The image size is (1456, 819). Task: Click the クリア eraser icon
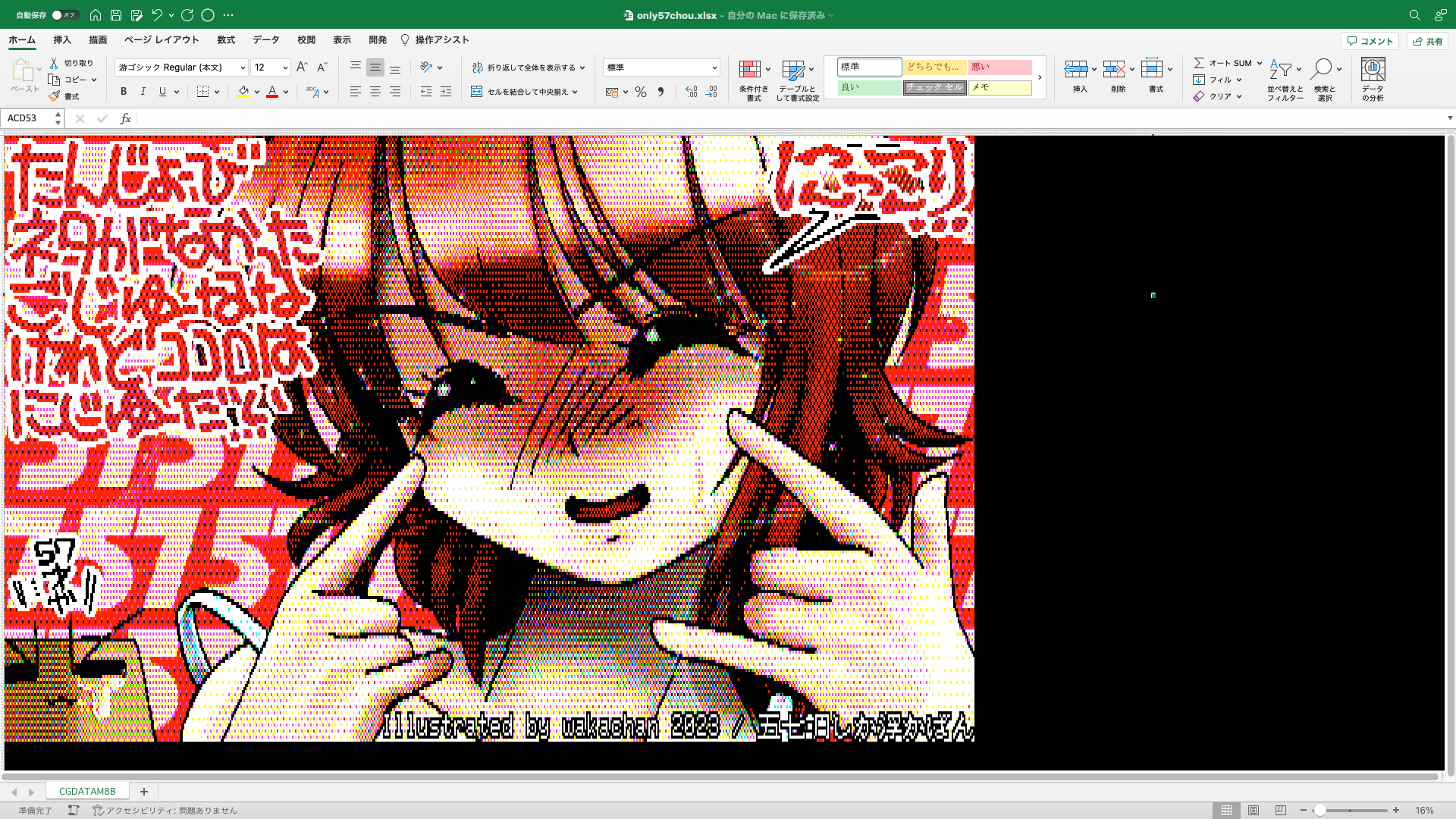click(x=1199, y=96)
